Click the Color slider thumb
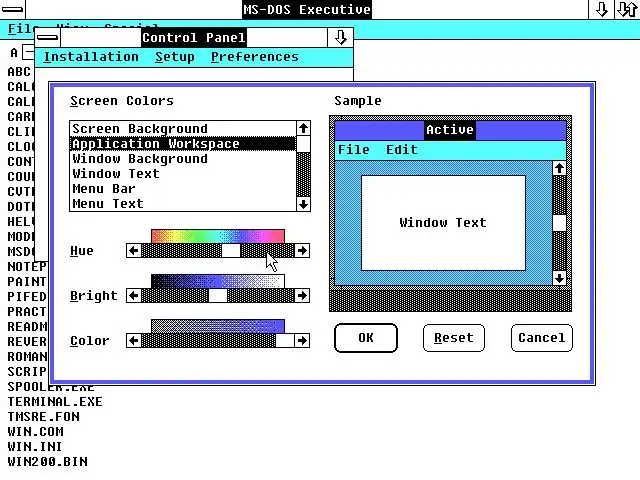This screenshot has height=480, width=640. [x=285, y=340]
